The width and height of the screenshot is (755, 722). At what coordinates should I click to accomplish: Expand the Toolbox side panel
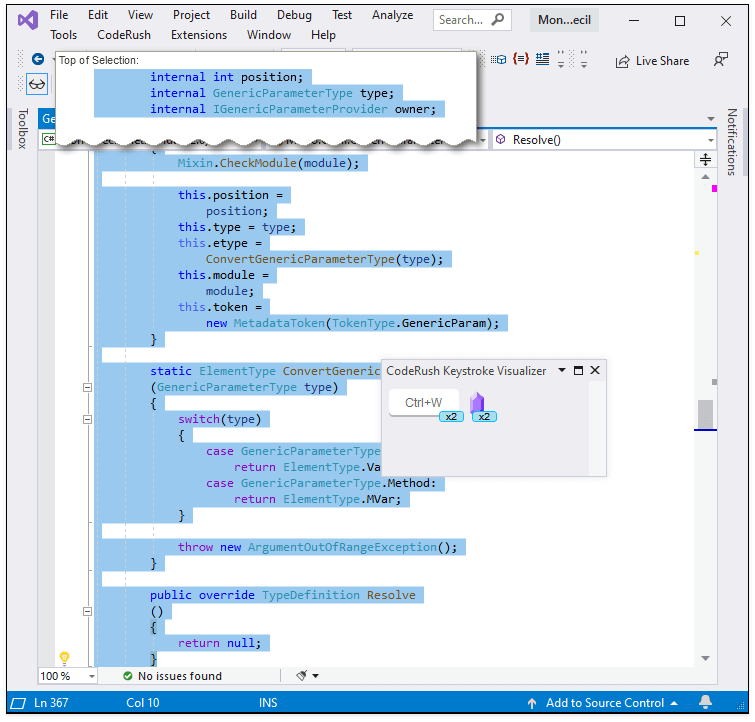[23, 128]
